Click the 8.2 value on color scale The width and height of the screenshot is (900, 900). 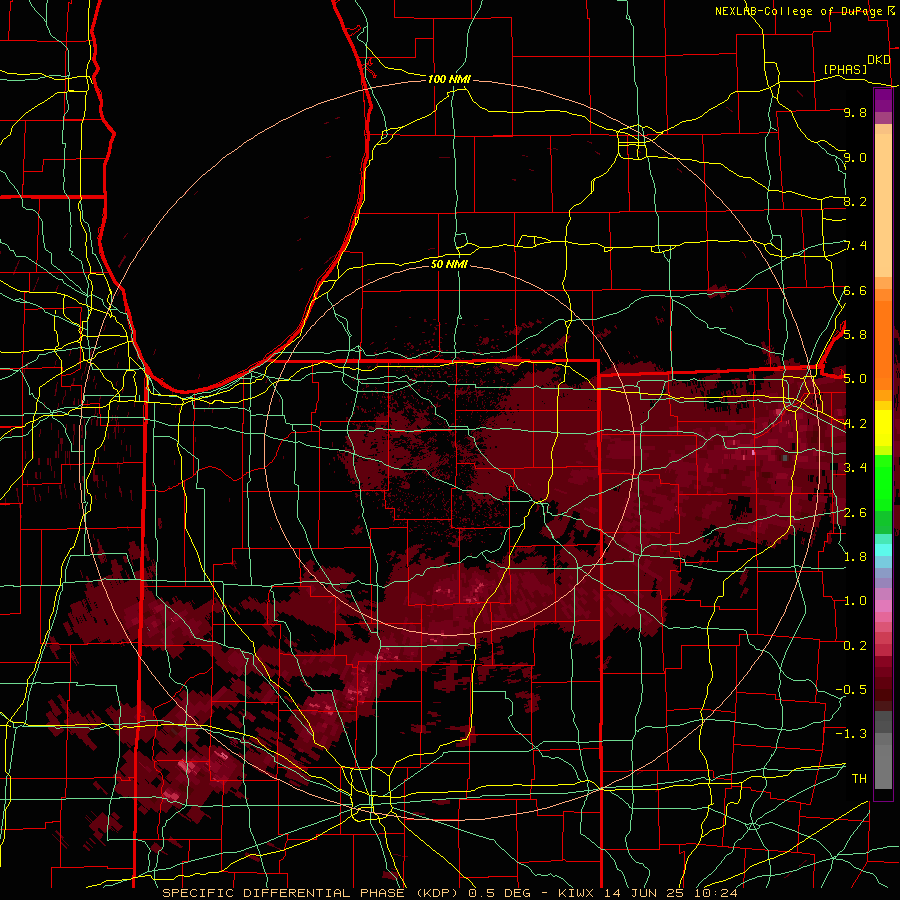point(855,201)
